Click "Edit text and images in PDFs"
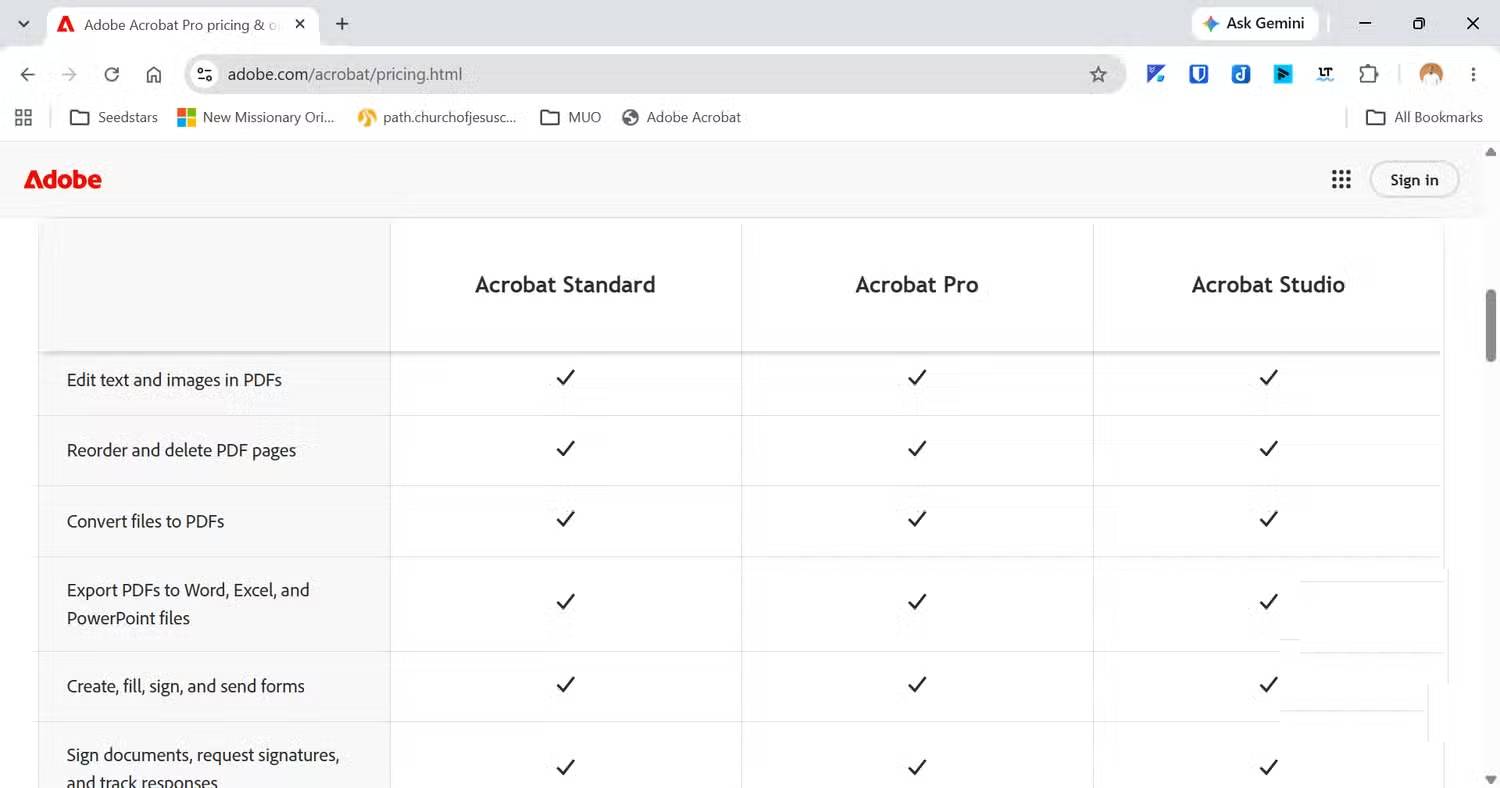The height and width of the screenshot is (788, 1500). click(x=174, y=380)
